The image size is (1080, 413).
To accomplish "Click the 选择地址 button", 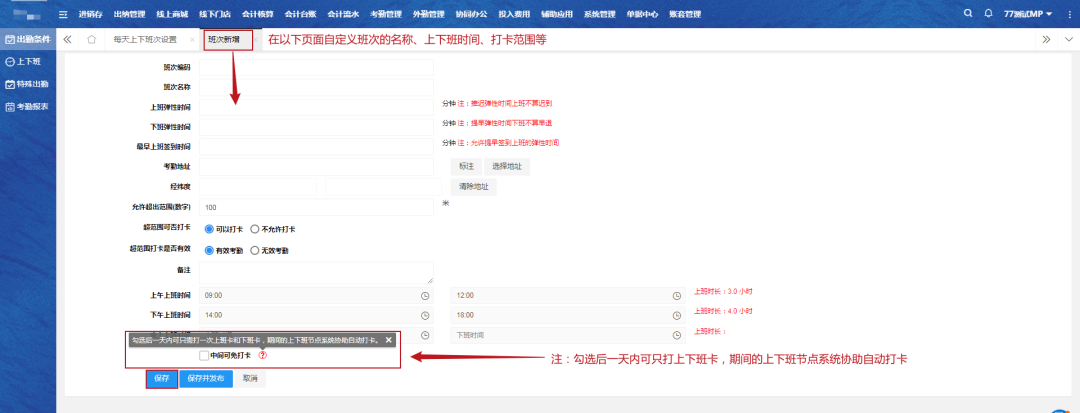I will coord(507,166).
